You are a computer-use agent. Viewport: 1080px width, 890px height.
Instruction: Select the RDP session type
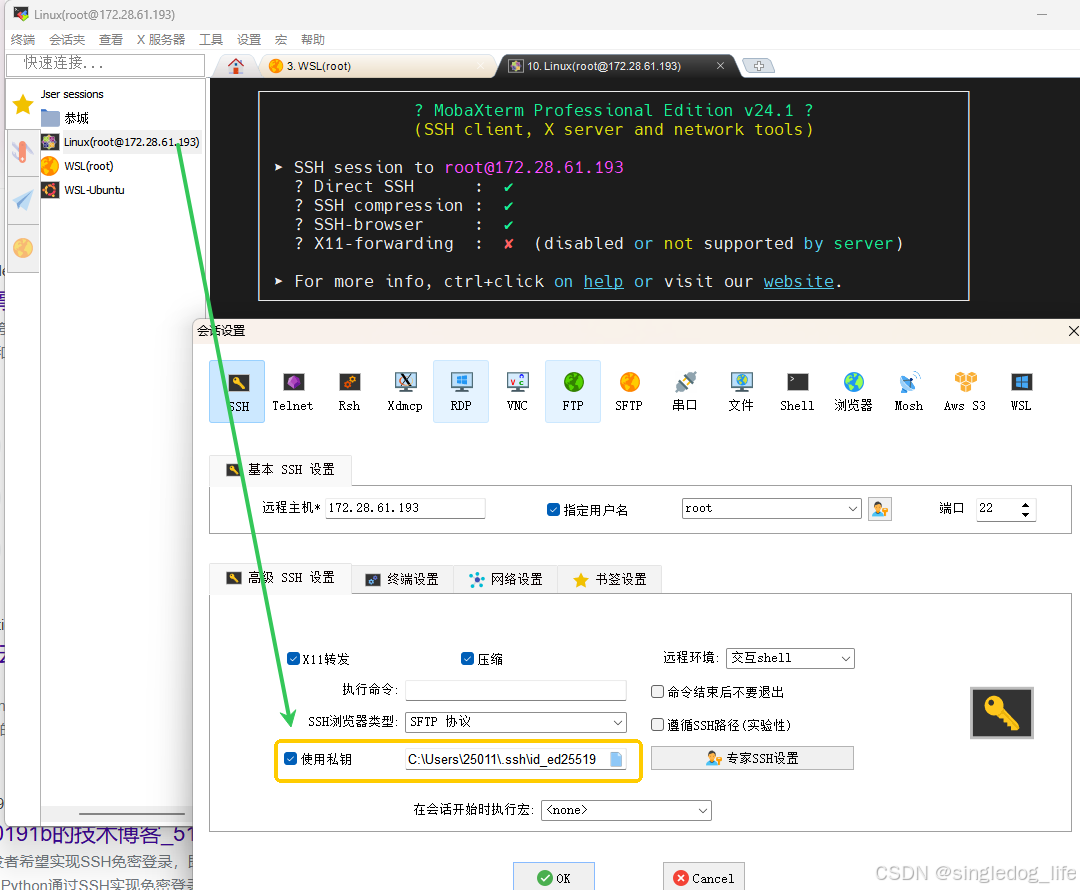pyautogui.click(x=461, y=391)
